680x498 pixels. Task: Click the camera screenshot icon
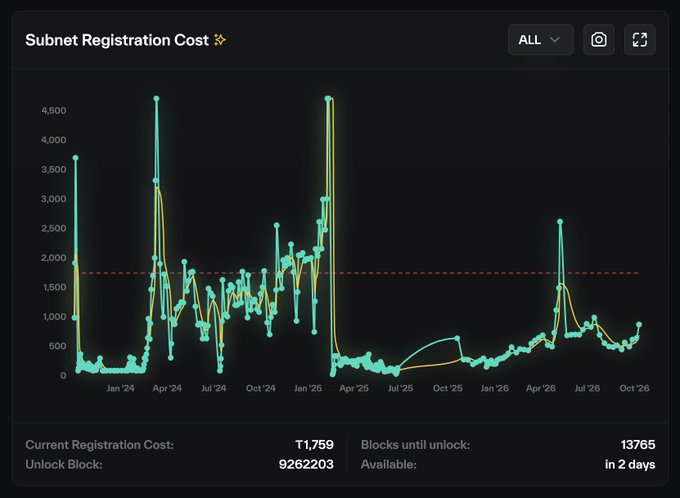599,40
